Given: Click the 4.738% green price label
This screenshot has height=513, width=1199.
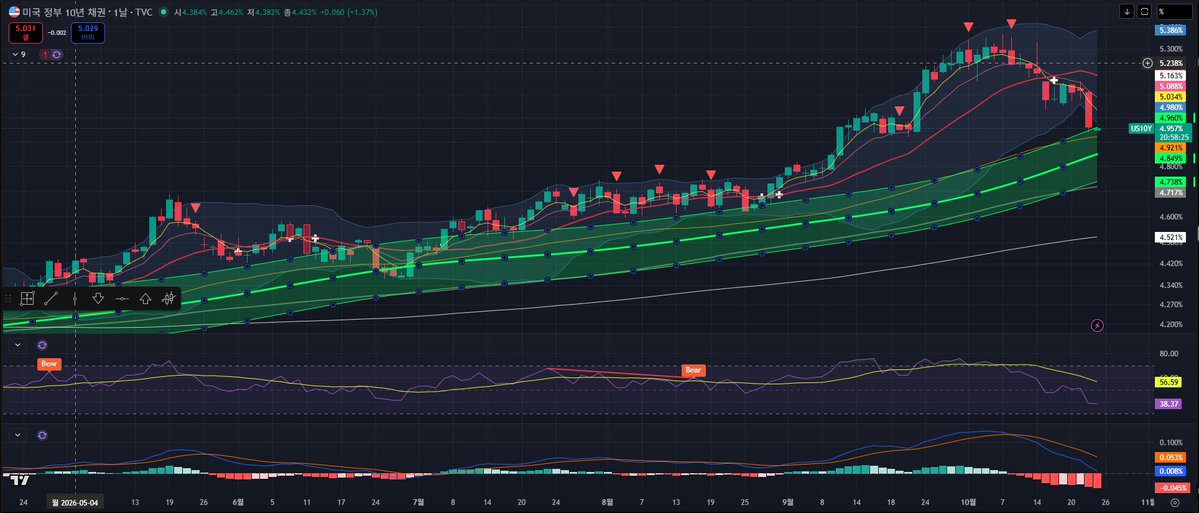Looking at the screenshot, I should 1171,182.
